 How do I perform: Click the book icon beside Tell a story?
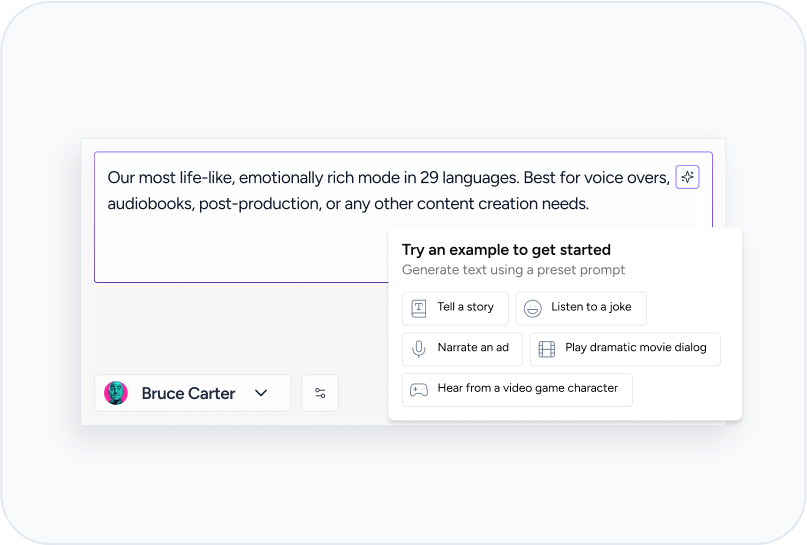tap(419, 309)
